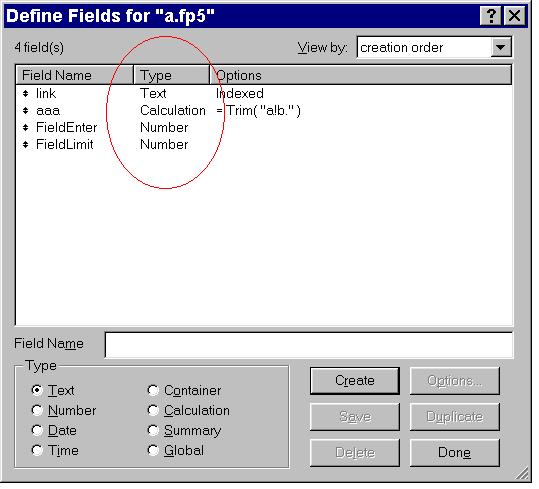The width and height of the screenshot is (539, 489).
Task: Close the Define Fields dialog
Action: [x=515, y=16]
